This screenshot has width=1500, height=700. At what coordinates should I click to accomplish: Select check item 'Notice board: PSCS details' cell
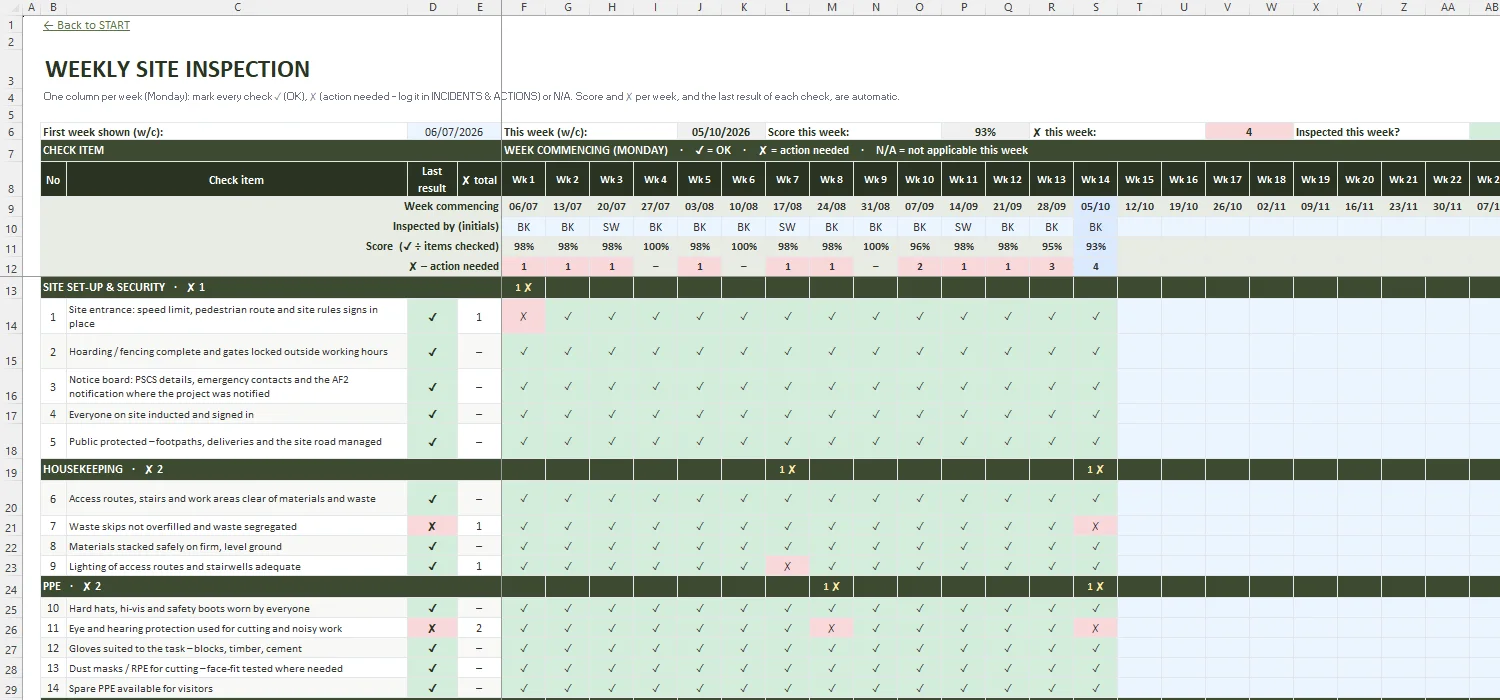(237, 387)
